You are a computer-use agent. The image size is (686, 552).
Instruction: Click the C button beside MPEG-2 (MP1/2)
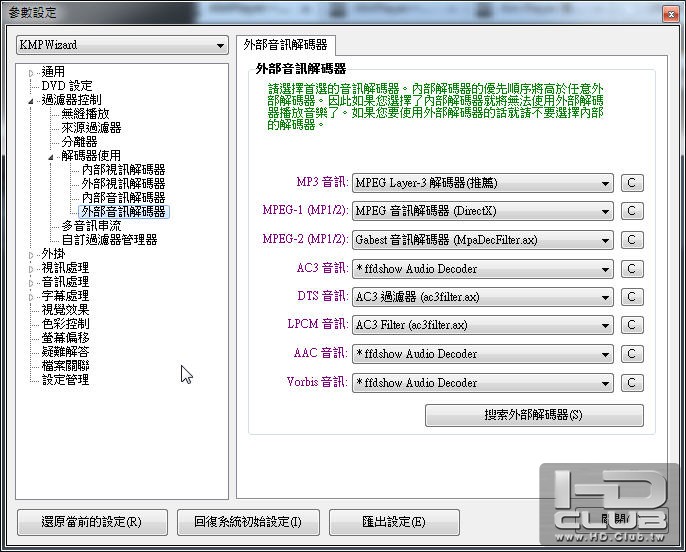pos(632,240)
